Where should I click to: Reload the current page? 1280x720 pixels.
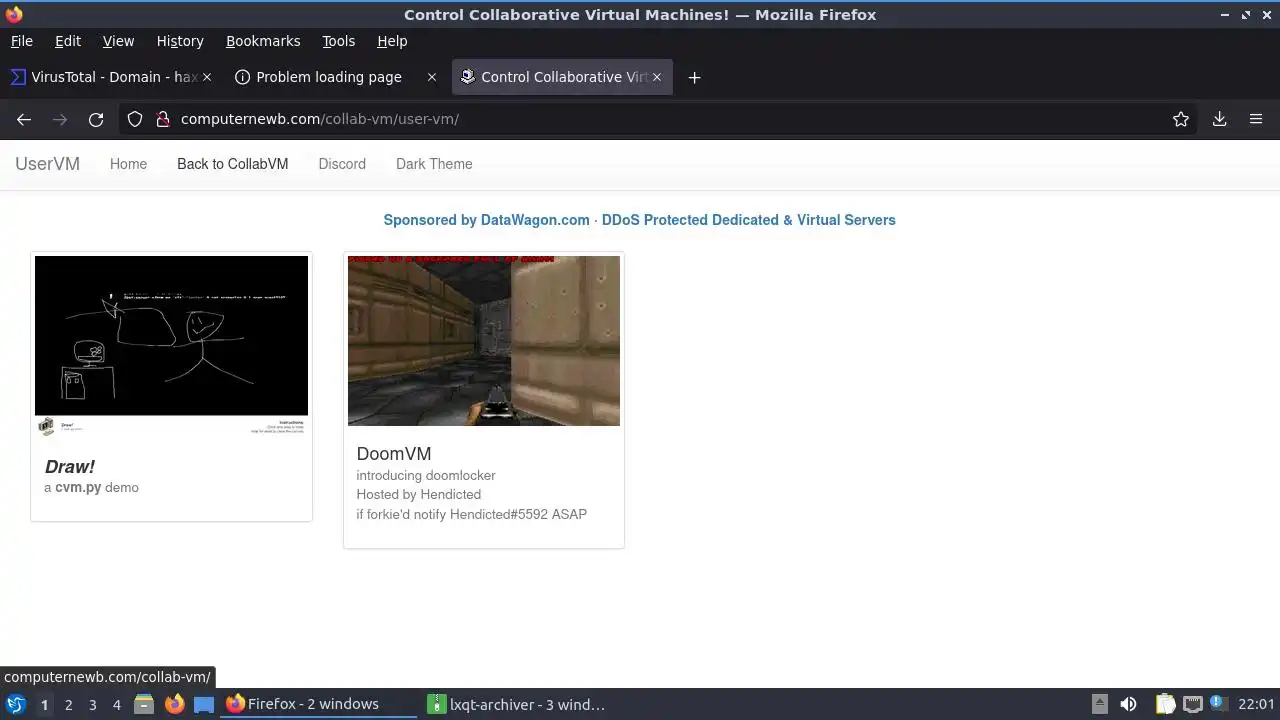click(96, 119)
